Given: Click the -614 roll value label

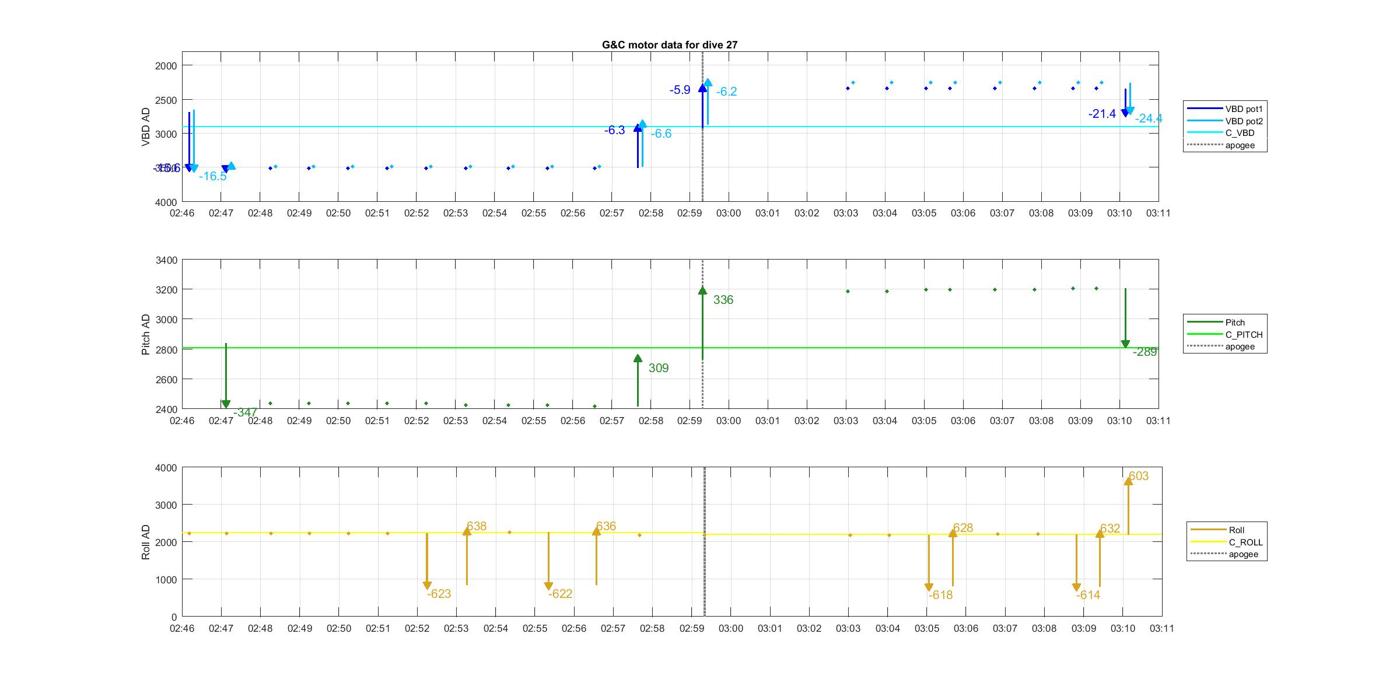Looking at the screenshot, I should [x=1089, y=595].
